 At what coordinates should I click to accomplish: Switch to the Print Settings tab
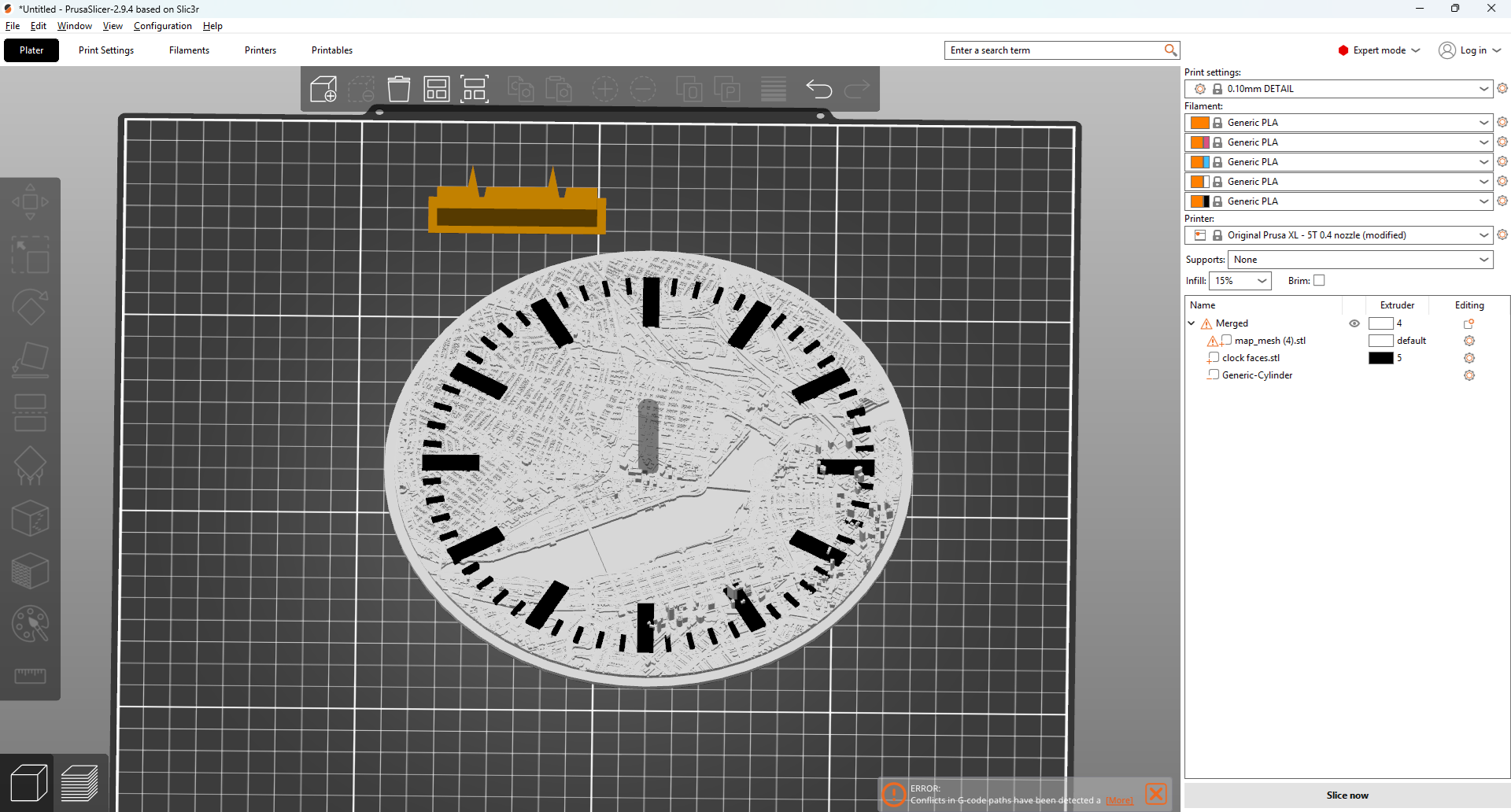(x=106, y=50)
